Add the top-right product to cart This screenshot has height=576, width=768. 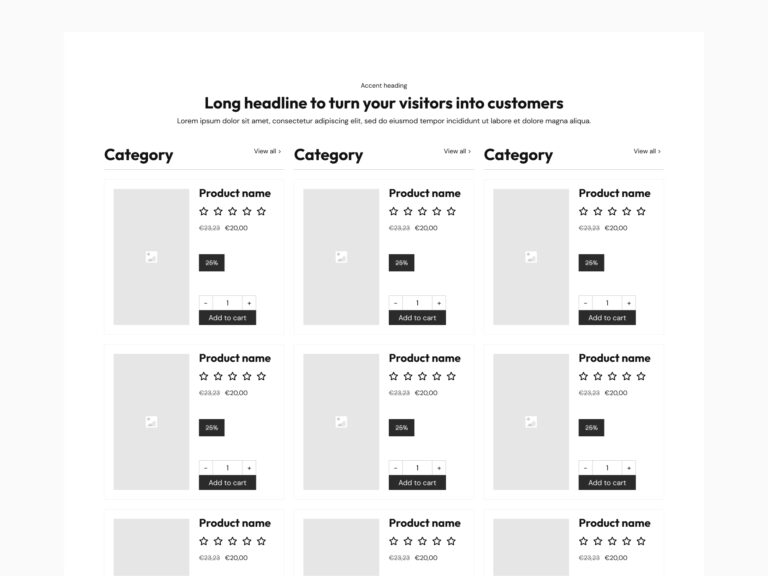[607, 318]
